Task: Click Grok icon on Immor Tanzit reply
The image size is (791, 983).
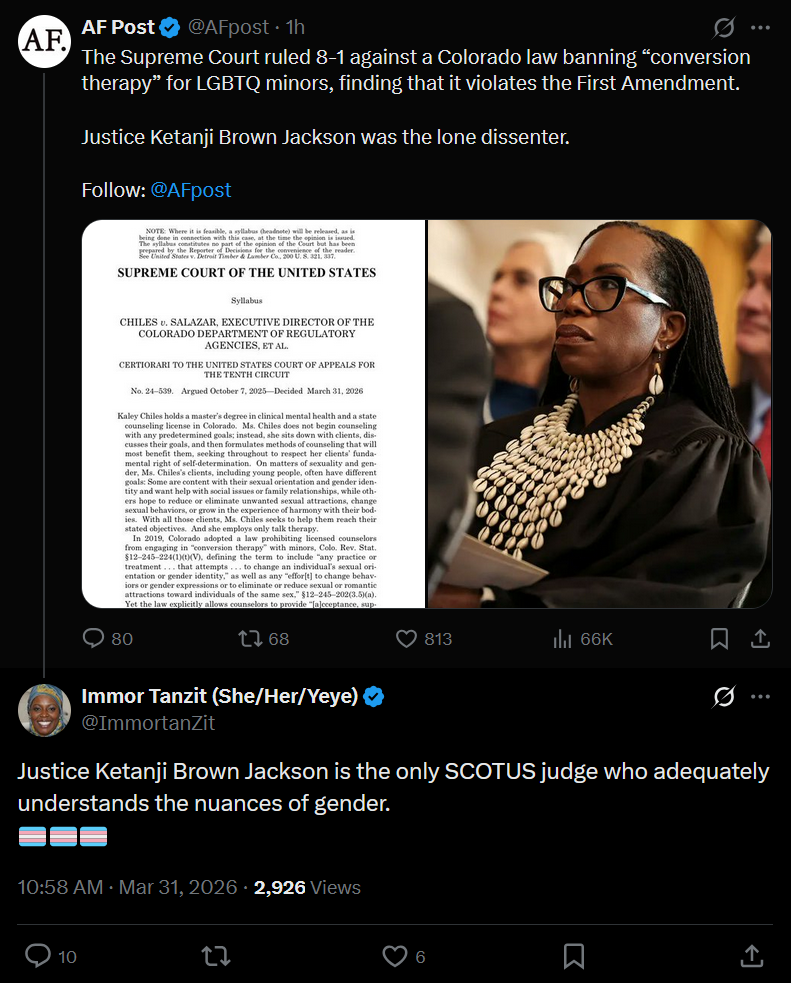Action: tap(724, 697)
